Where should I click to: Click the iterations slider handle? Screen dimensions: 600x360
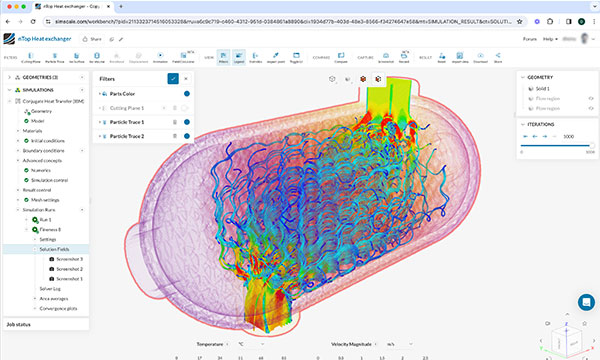[592, 145]
